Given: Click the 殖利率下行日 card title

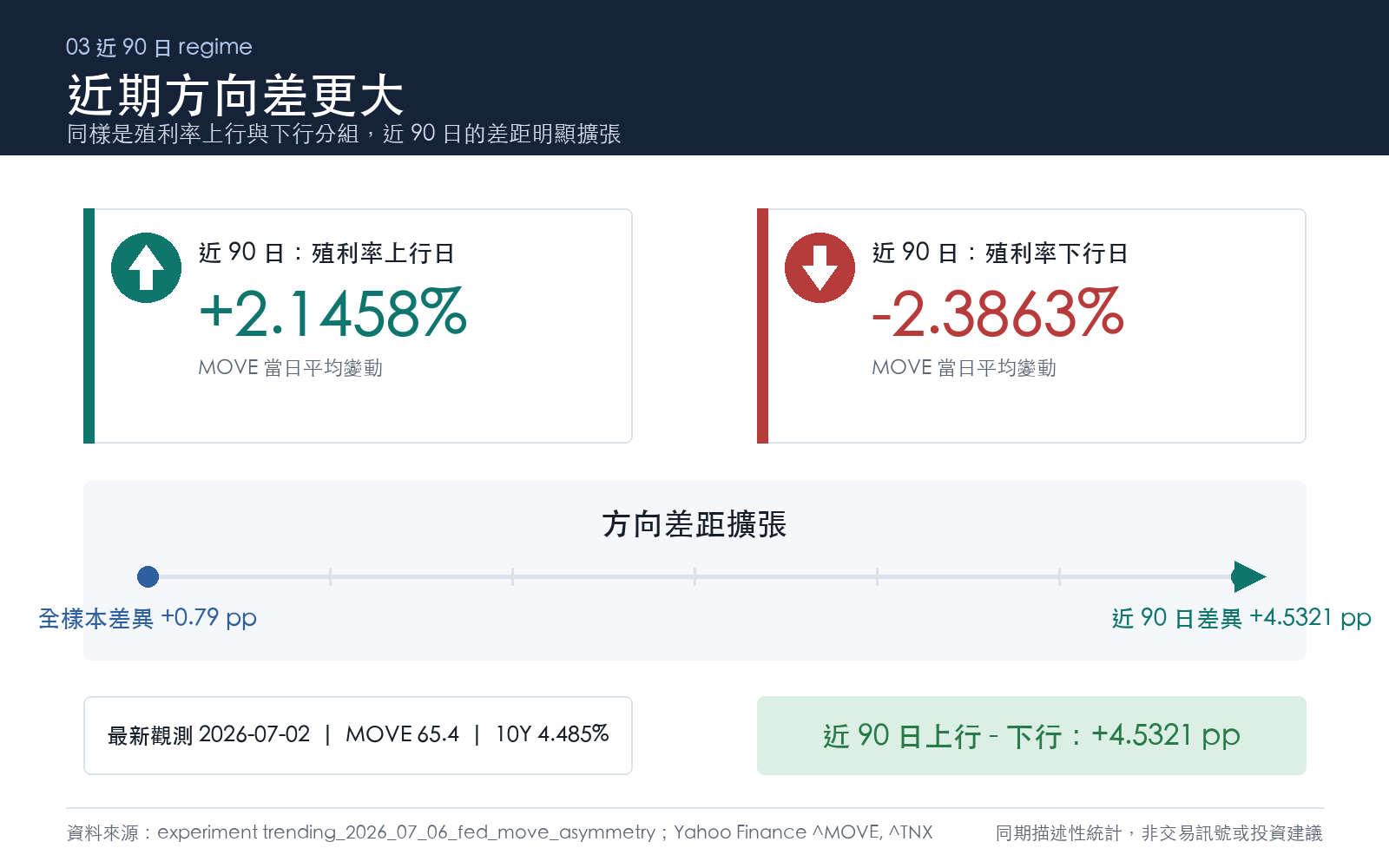Looking at the screenshot, I should 1000,253.
